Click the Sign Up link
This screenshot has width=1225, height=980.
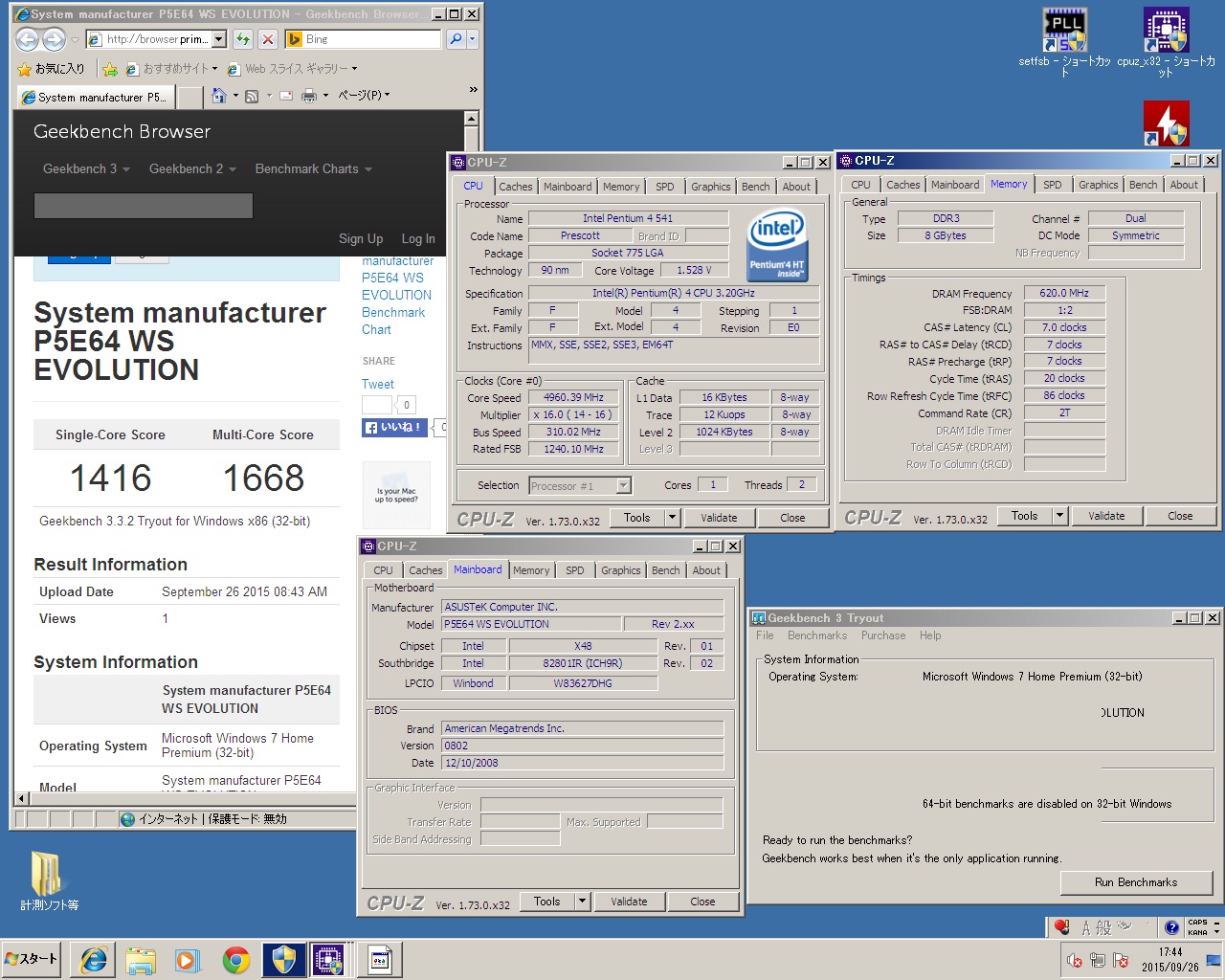(x=361, y=239)
